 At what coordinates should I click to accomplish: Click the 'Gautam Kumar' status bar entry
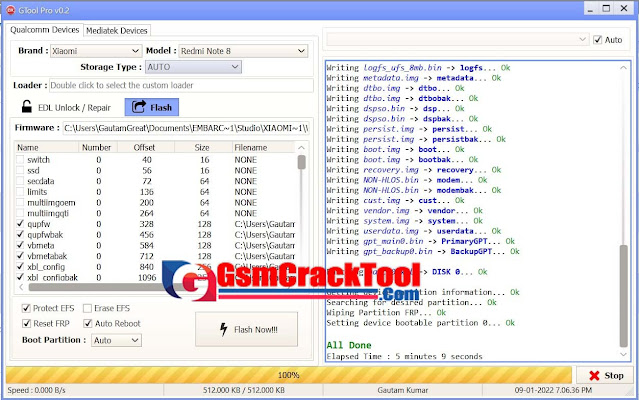tap(403, 390)
